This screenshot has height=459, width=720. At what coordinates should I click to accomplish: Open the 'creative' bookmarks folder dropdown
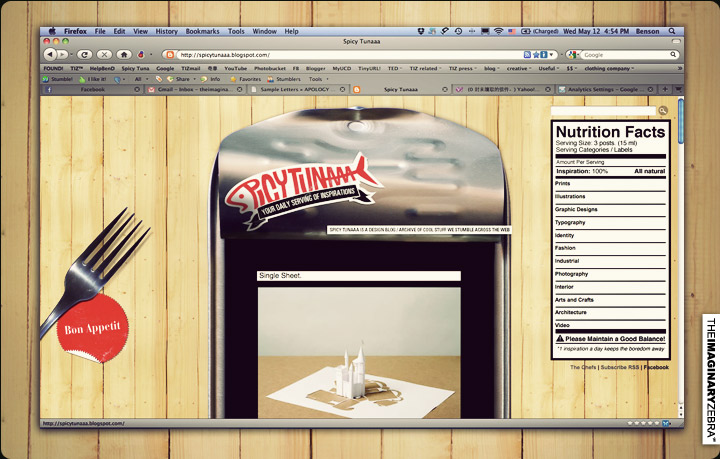[x=521, y=68]
